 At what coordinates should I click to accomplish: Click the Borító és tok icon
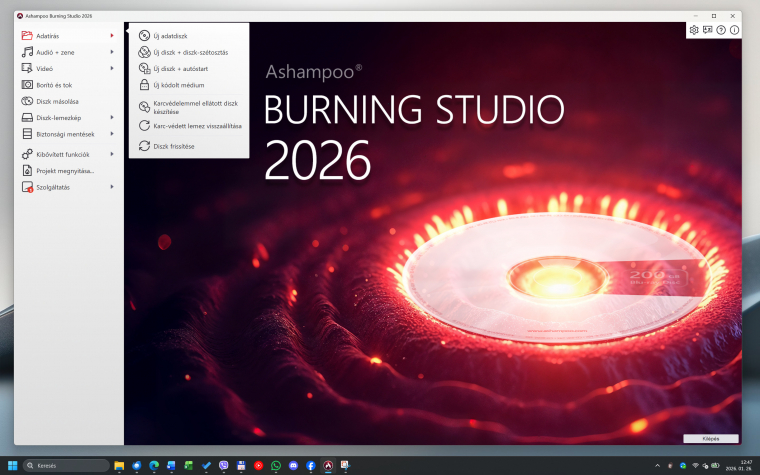coord(28,85)
